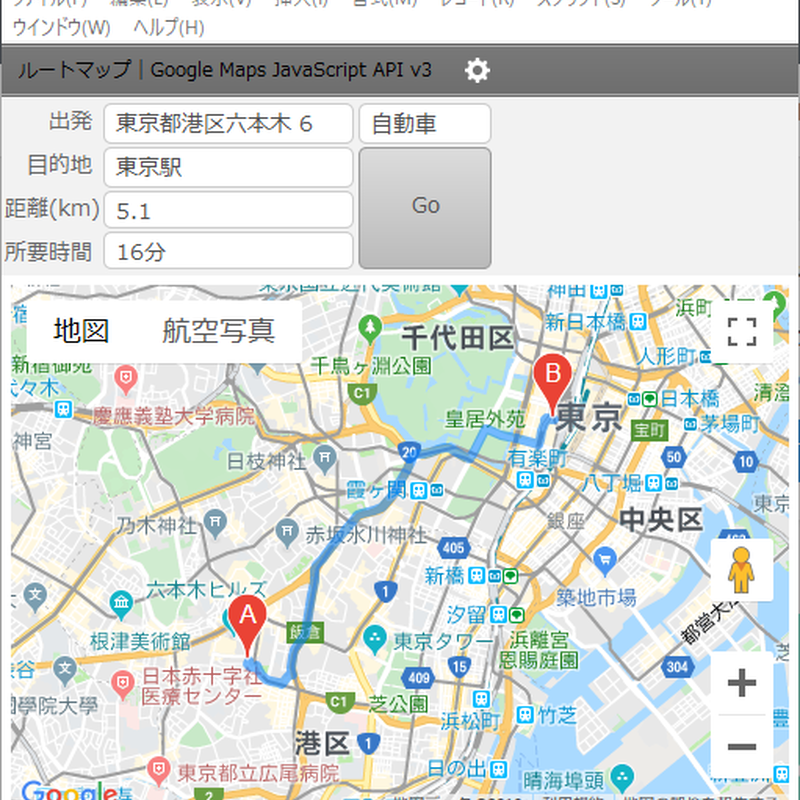Click the 新橋 station label

tap(444, 576)
